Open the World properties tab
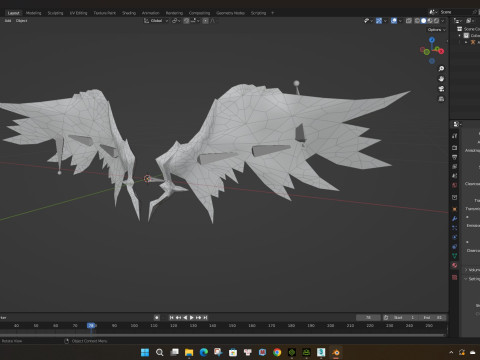This screenshot has height=360, width=480. pos(455,185)
